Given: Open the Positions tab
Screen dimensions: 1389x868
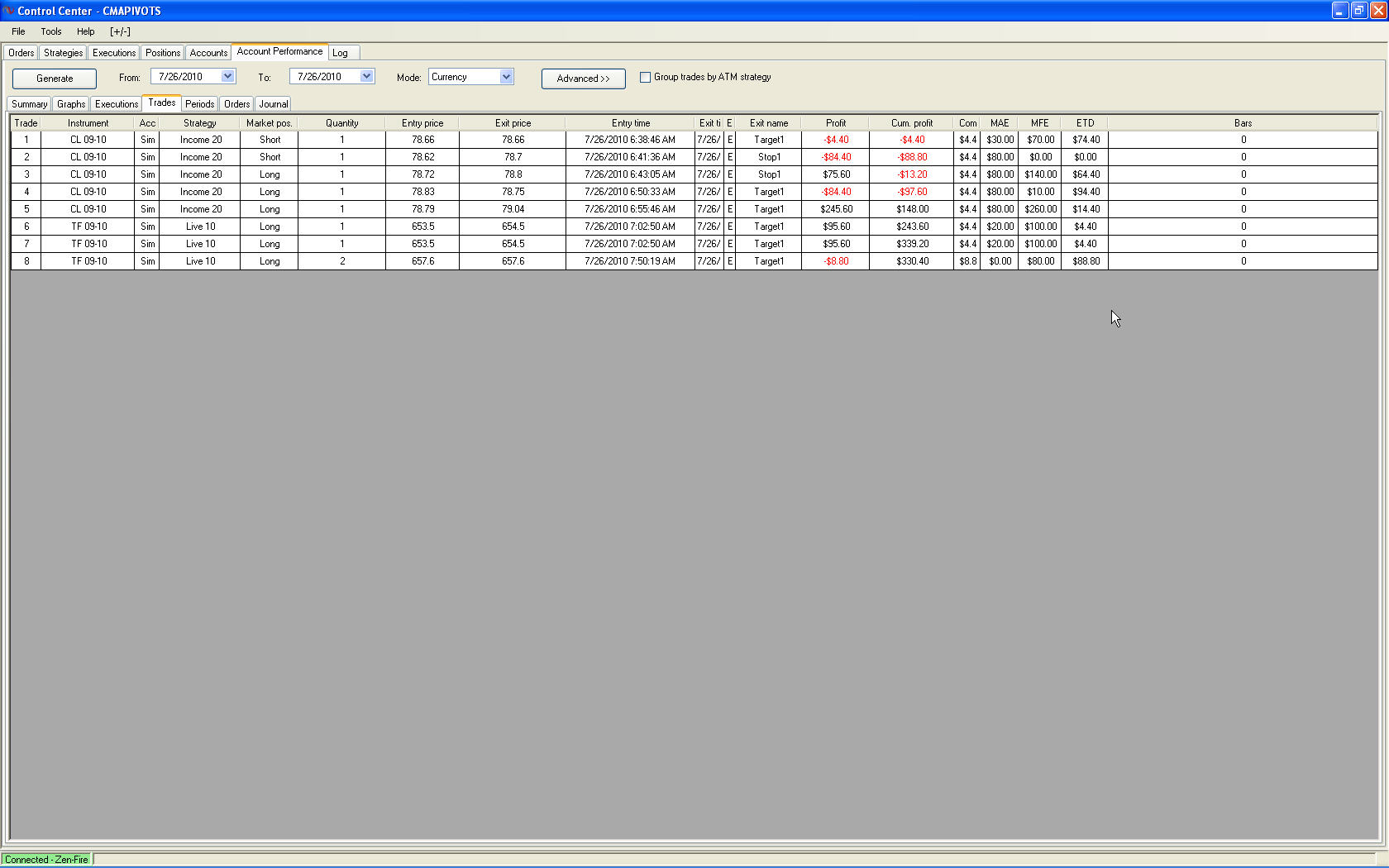Looking at the screenshot, I should coord(163,53).
